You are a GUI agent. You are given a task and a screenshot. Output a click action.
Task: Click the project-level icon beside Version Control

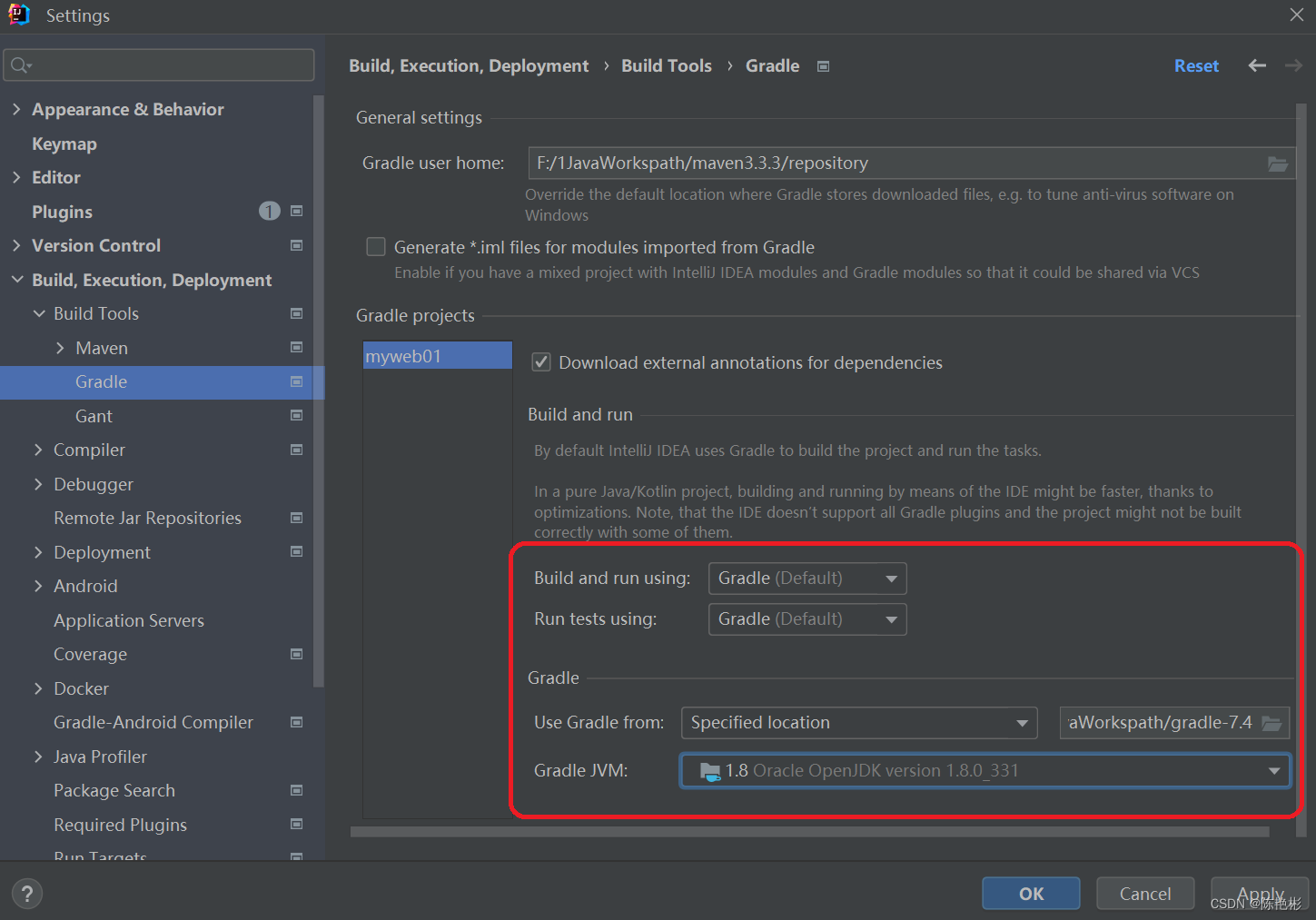[x=296, y=245]
